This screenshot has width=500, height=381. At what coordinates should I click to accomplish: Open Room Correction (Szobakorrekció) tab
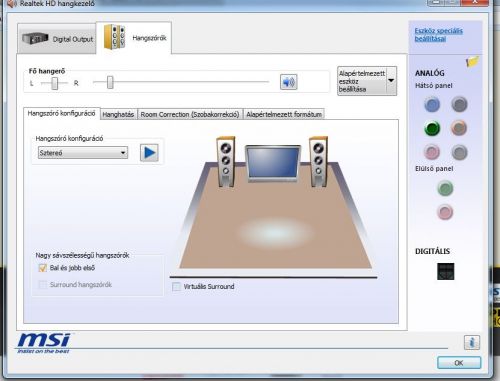190,114
